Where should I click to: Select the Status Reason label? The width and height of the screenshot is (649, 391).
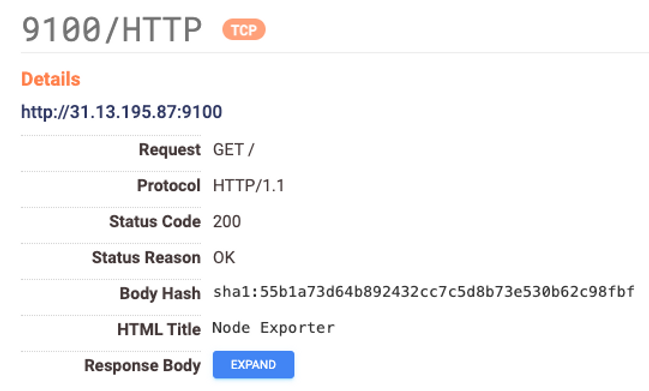(x=146, y=257)
